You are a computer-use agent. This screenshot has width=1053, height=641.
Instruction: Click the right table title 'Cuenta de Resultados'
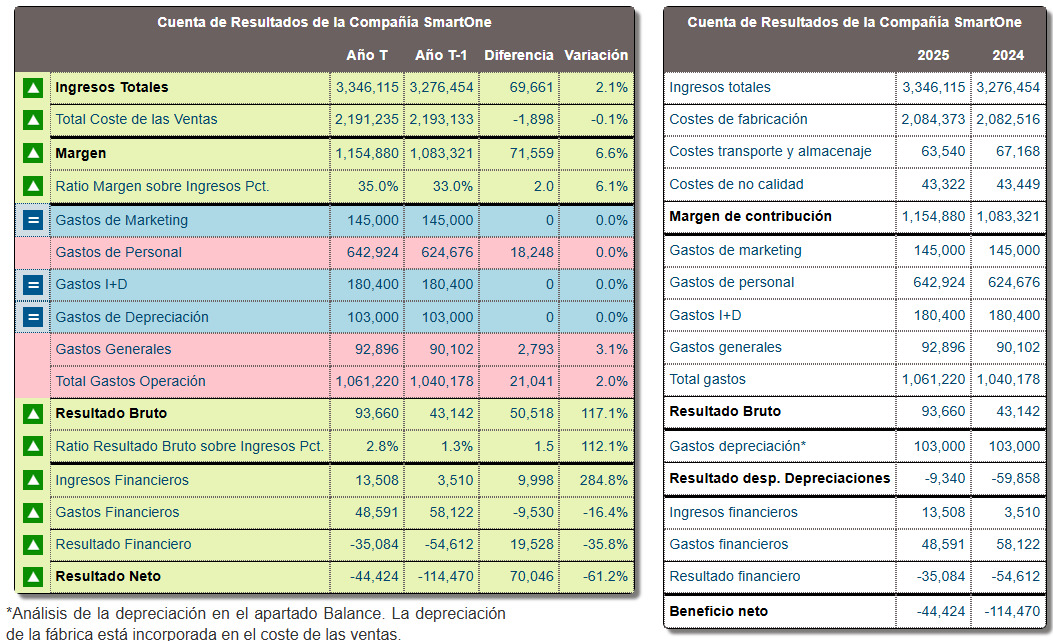pyautogui.click(x=854, y=22)
